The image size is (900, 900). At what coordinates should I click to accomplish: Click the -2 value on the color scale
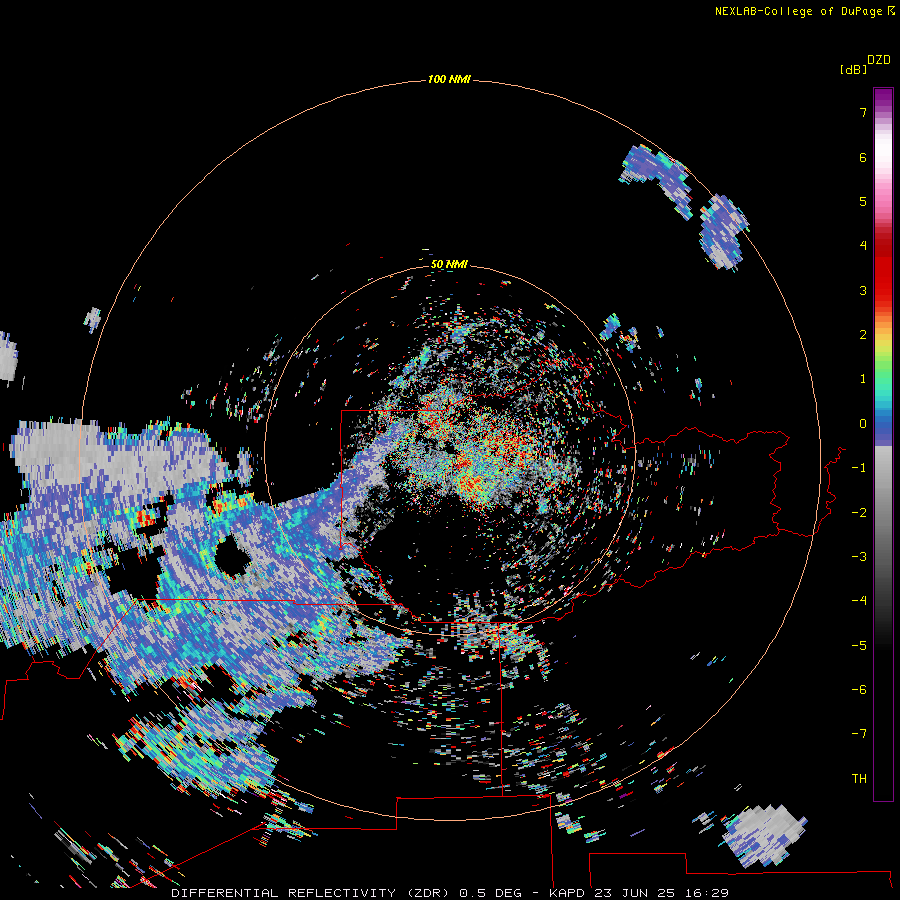pos(859,513)
